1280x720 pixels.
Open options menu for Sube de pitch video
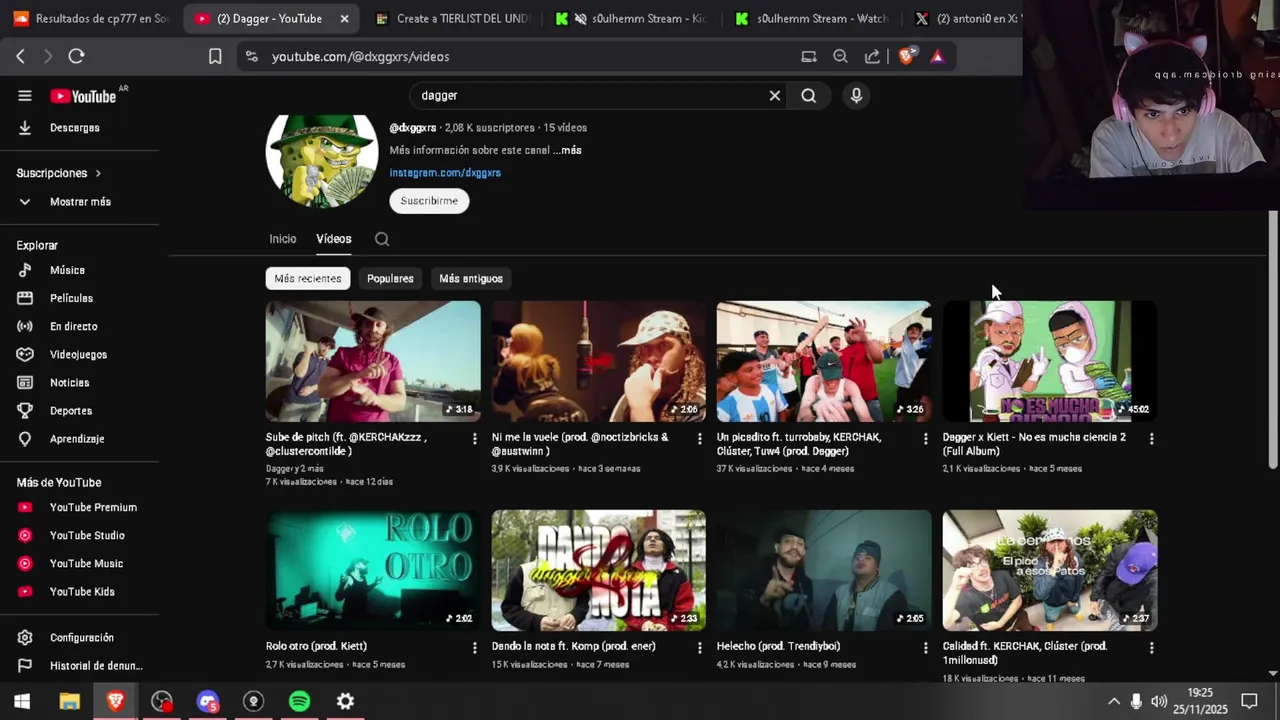(x=474, y=439)
